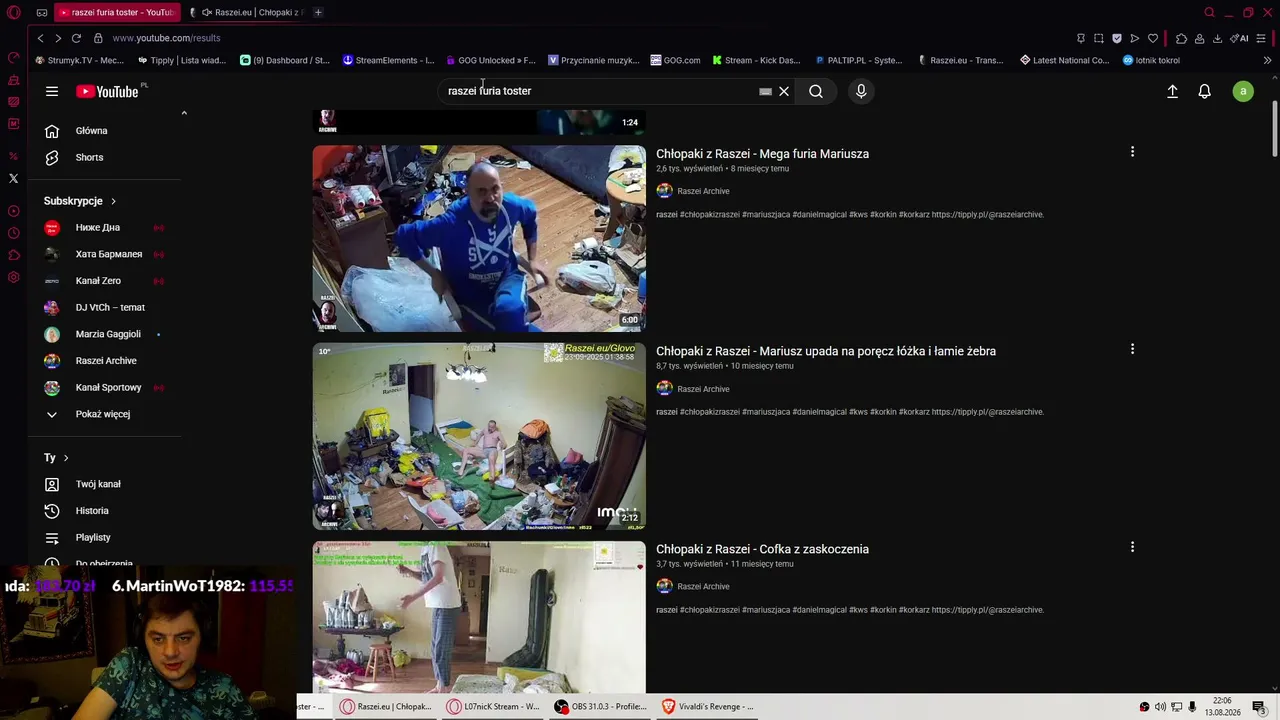Image resolution: width=1280 pixels, height=720 pixels.
Task: Open the browser downloads icon
Action: click(x=1217, y=38)
